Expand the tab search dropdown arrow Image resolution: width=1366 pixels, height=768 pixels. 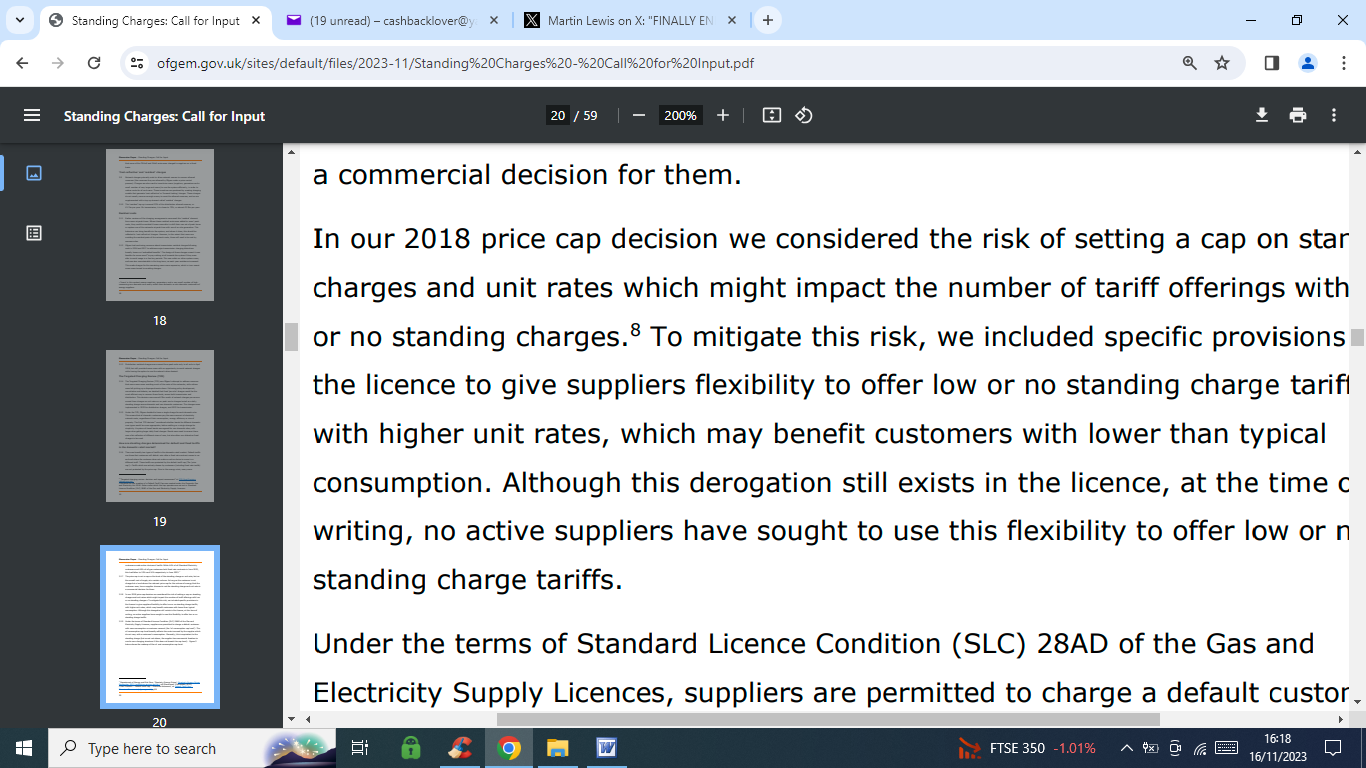point(19,20)
